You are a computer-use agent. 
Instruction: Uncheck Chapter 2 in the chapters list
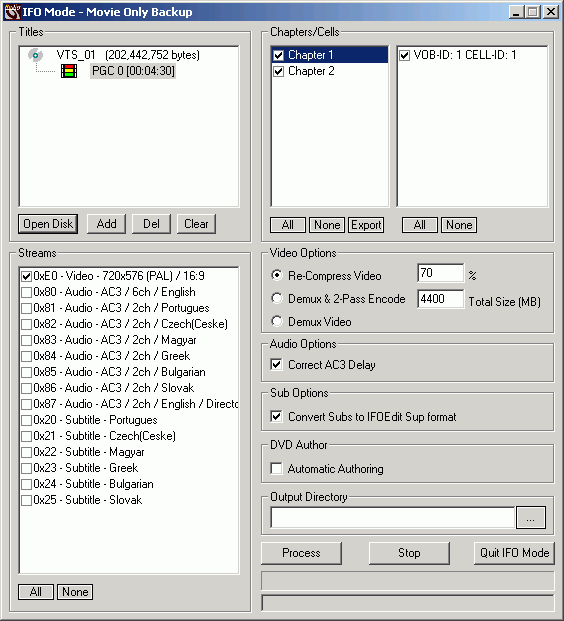pos(279,71)
